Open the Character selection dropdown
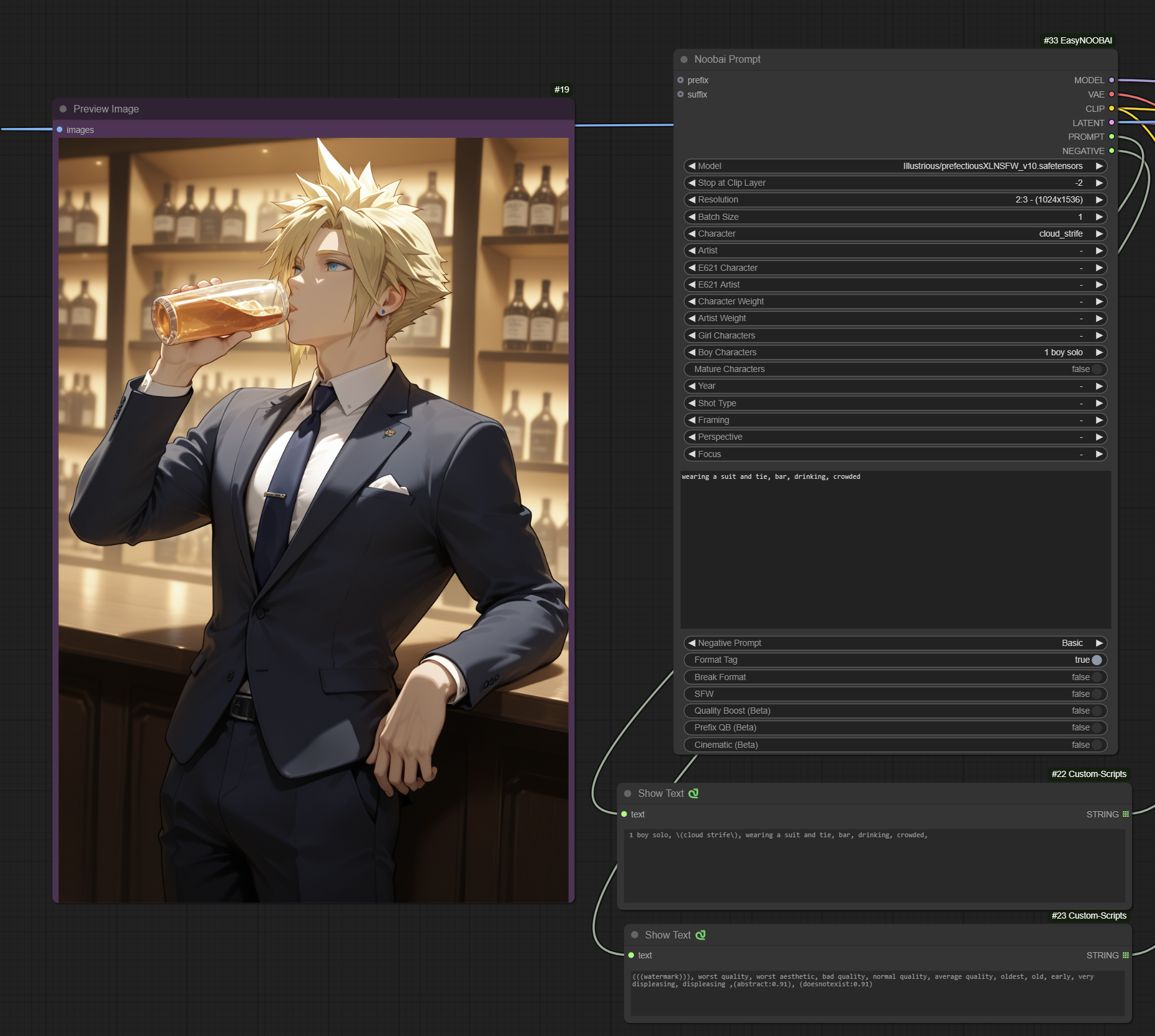This screenshot has height=1036, width=1155. (894, 234)
